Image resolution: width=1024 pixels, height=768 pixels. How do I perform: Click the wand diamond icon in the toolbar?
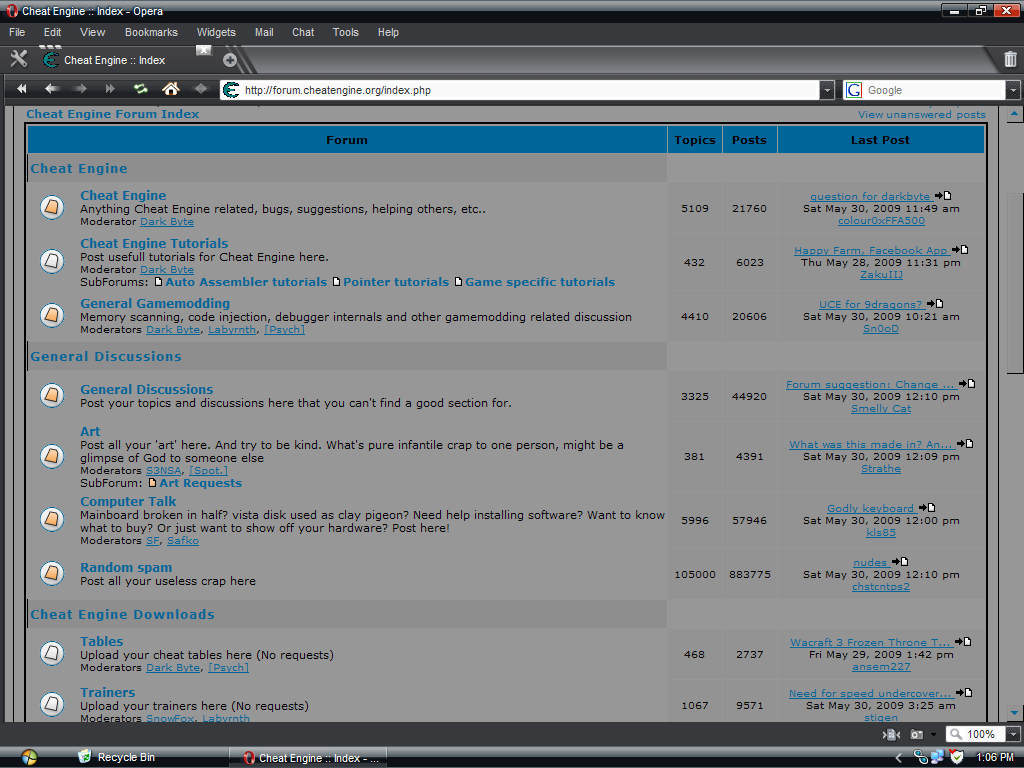coord(200,89)
